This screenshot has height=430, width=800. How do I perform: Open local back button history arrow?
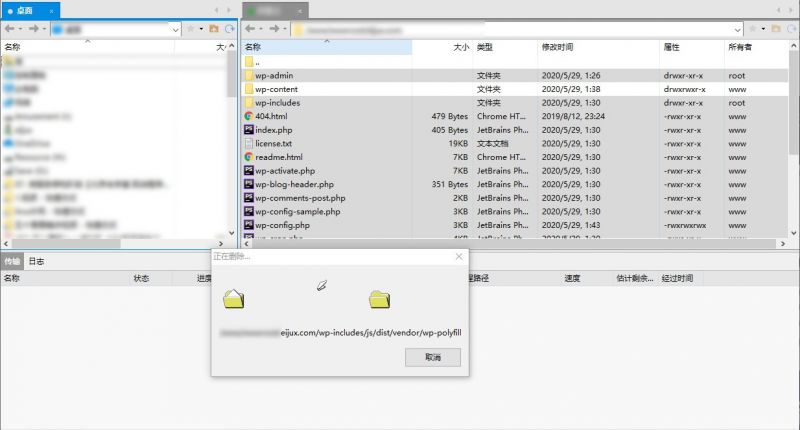click(x=20, y=29)
